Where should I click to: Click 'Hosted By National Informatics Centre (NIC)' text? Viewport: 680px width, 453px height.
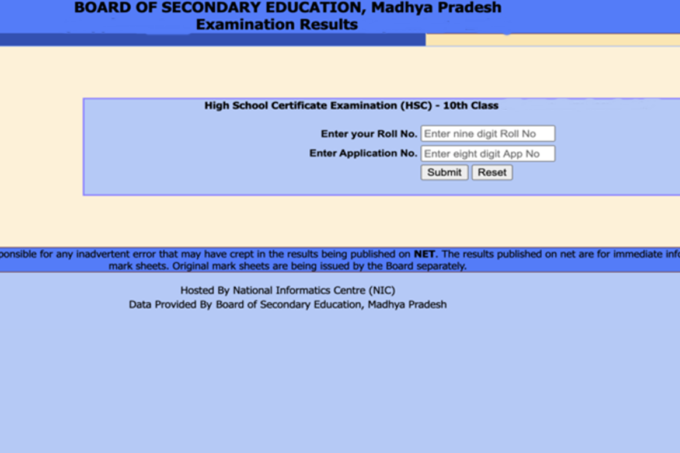(x=287, y=290)
